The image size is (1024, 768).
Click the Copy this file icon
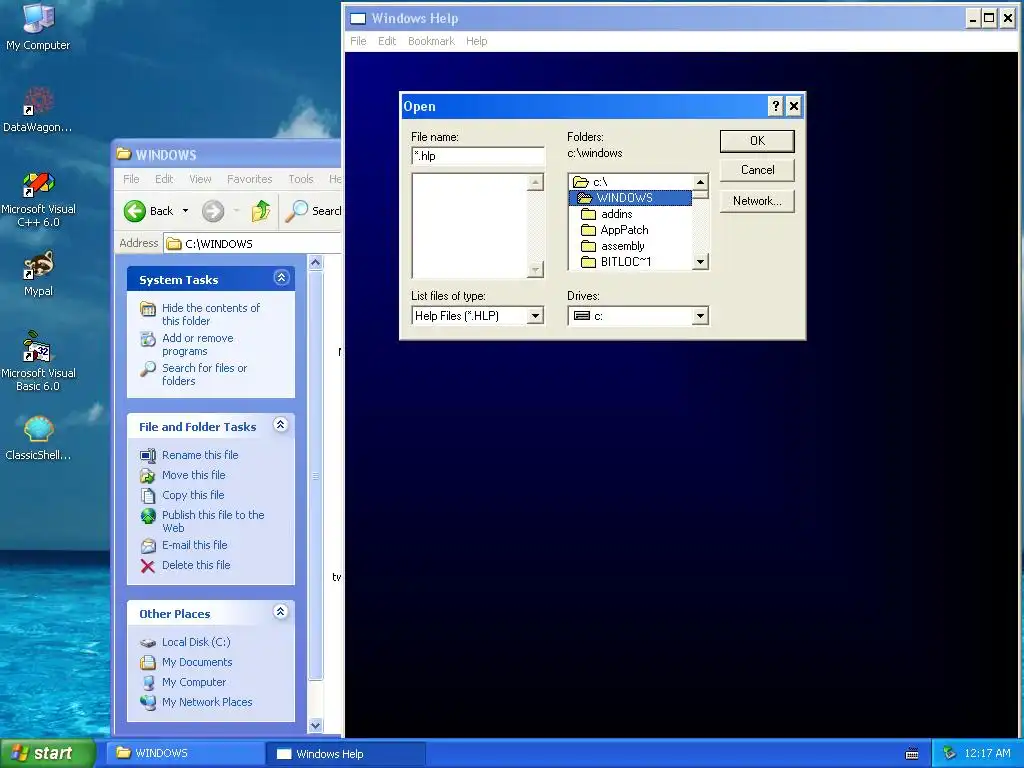(148, 495)
